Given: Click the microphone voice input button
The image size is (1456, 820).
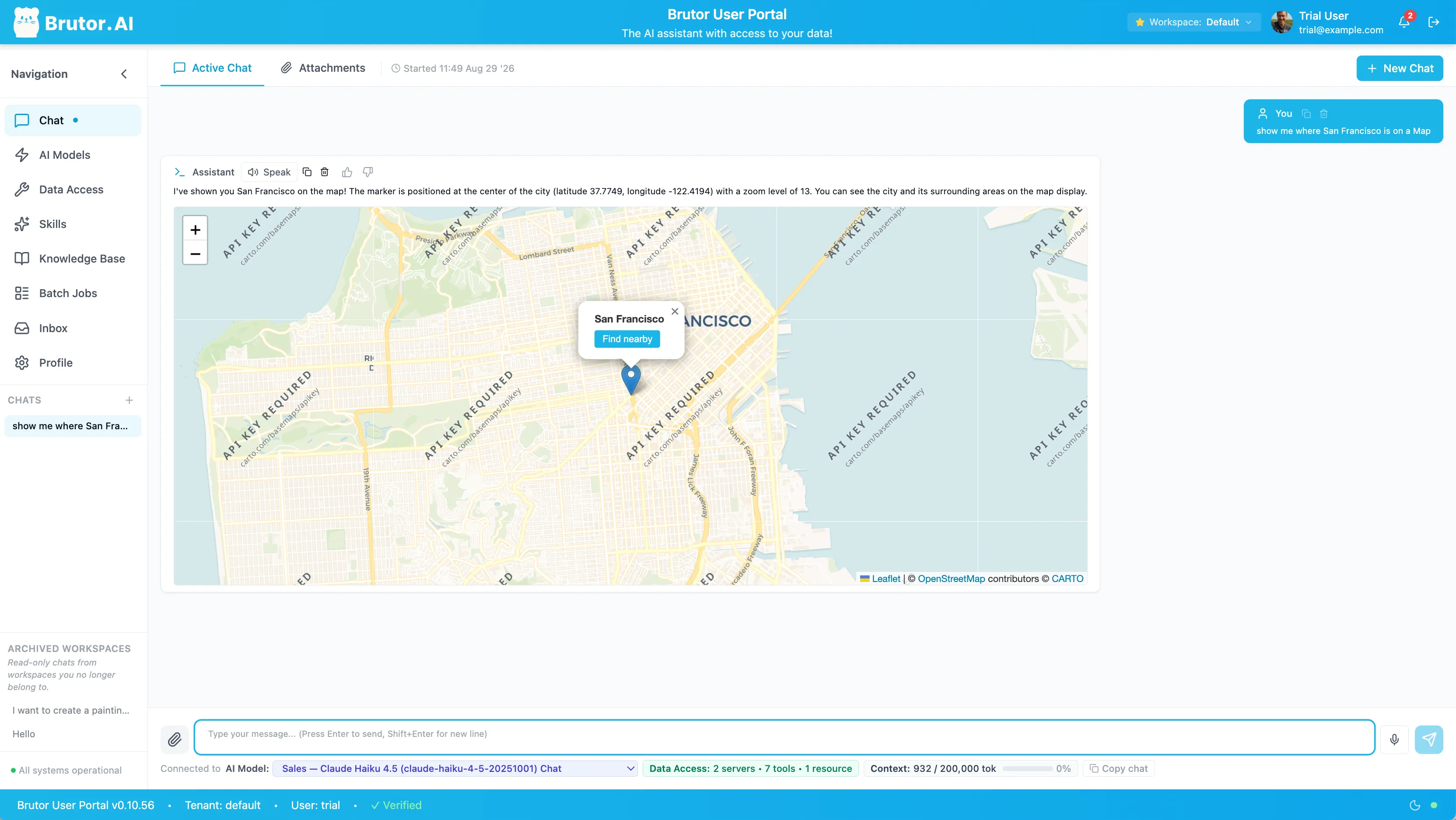Looking at the screenshot, I should coord(1394,739).
